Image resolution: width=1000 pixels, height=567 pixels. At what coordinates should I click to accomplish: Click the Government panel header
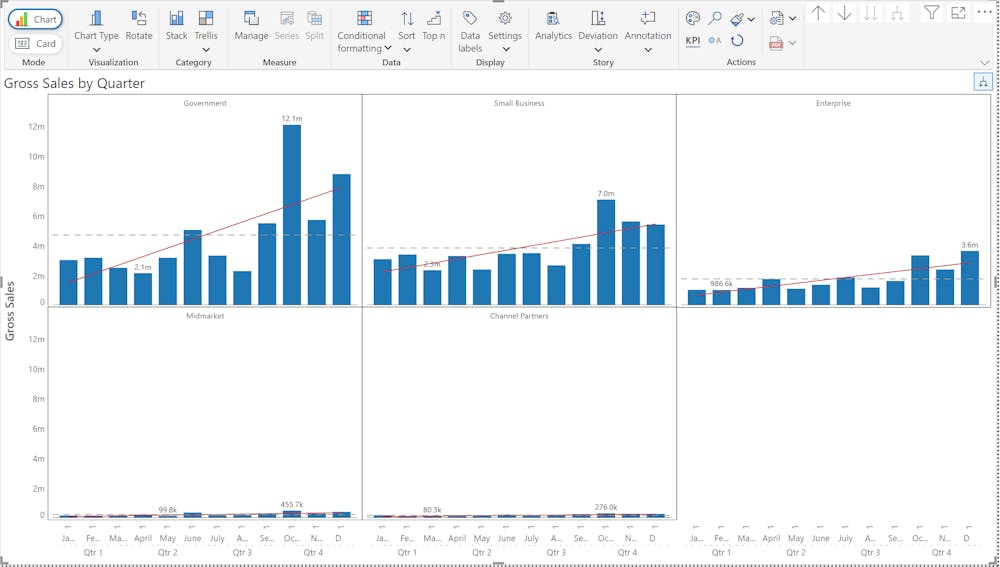pyautogui.click(x=205, y=103)
